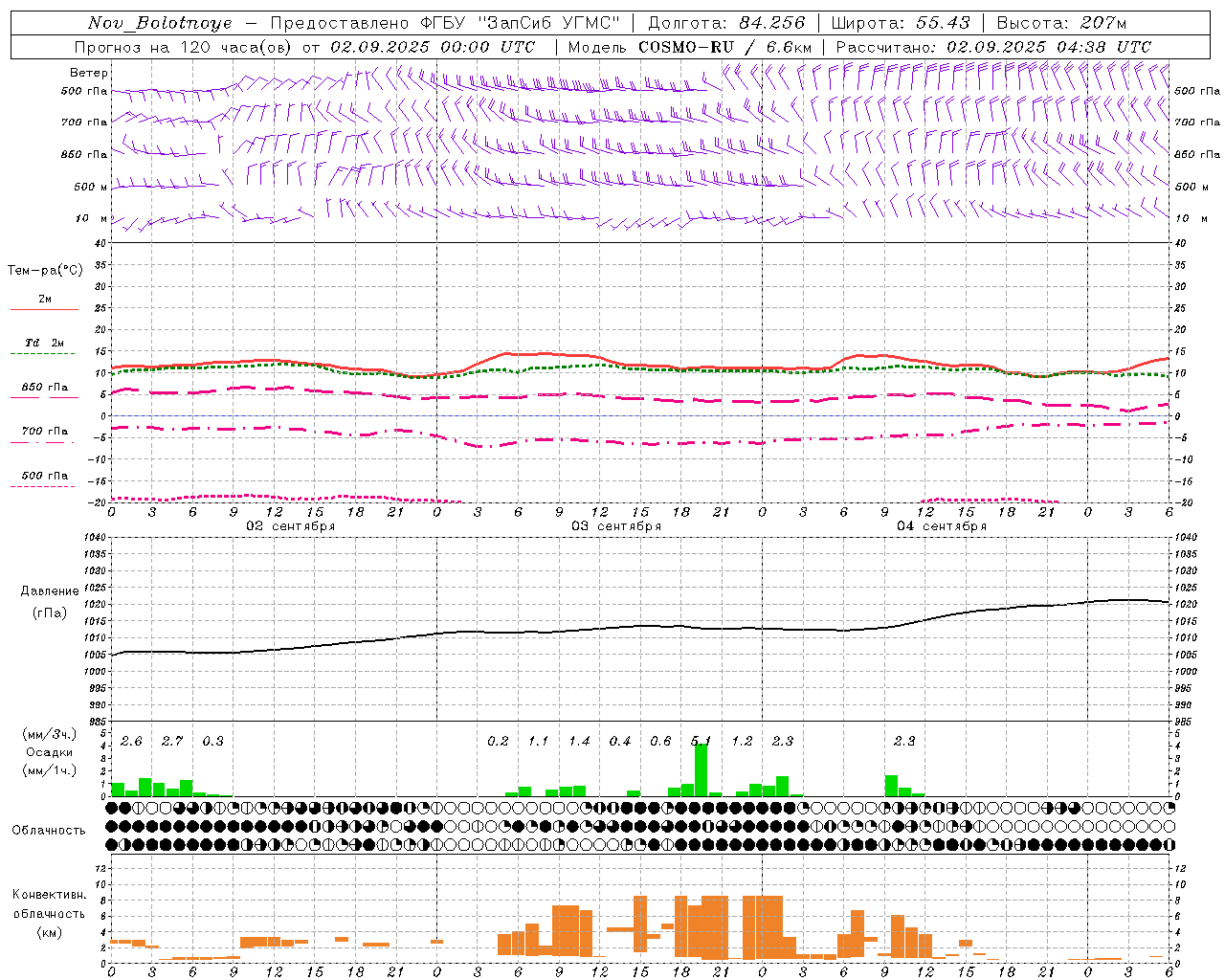Click the date label 03 сентября

tap(615, 525)
